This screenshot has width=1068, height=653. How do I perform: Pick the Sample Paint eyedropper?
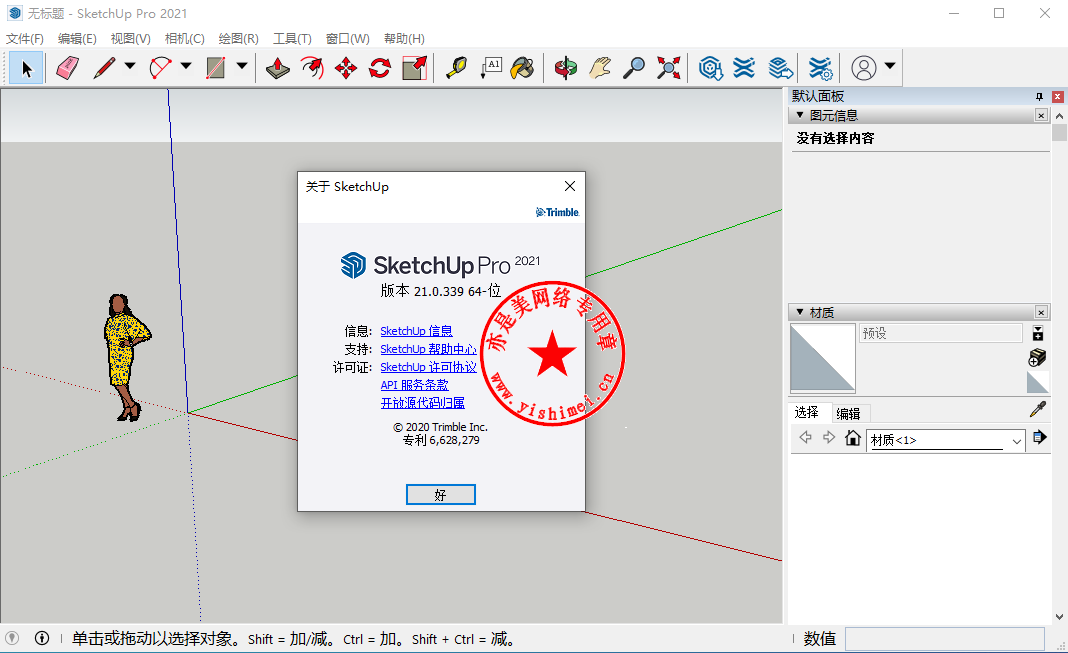(x=1037, y=409)
